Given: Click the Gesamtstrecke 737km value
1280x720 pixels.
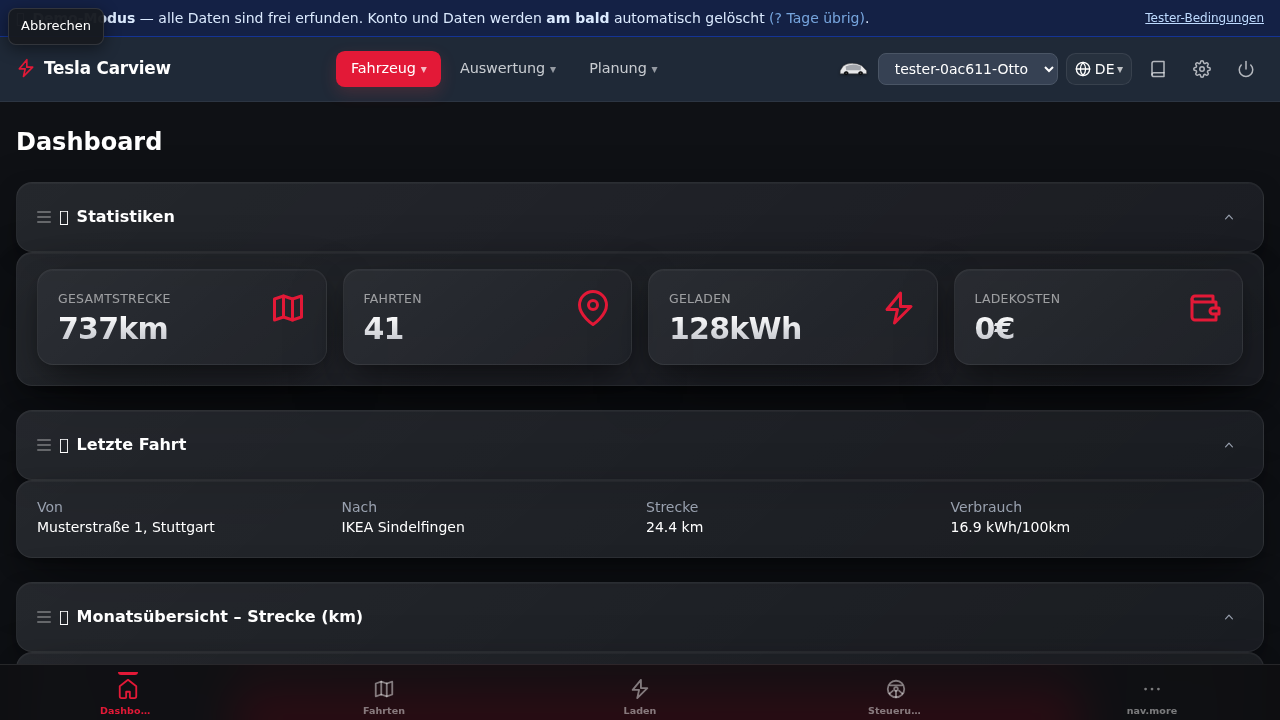Looking at the screenshot, I should [113, 328].
